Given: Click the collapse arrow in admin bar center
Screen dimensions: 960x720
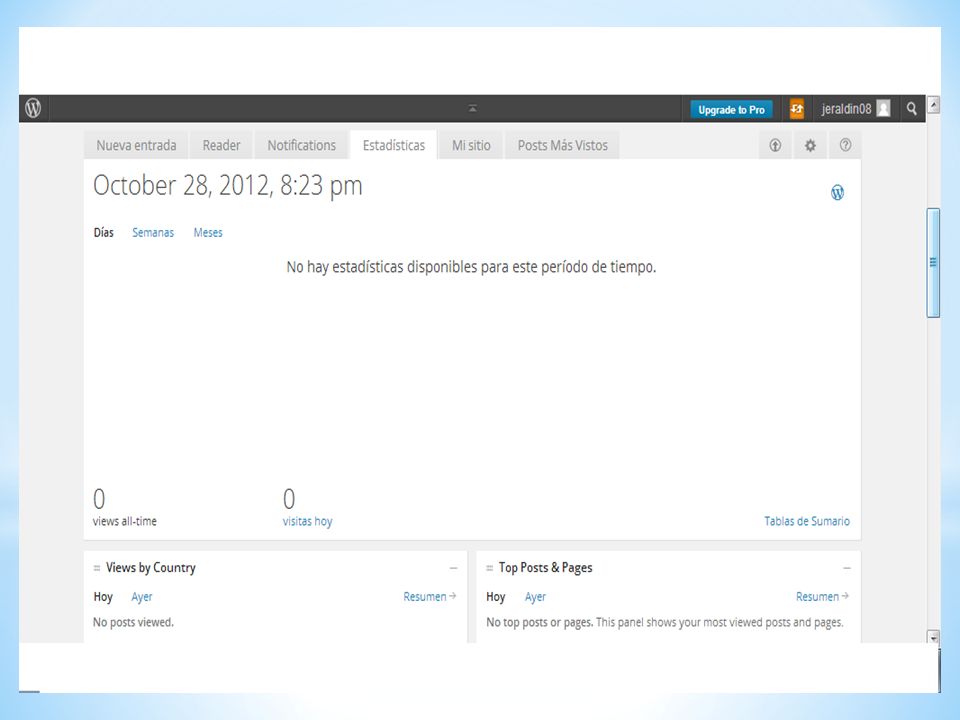Looking at the screenshot, I should point(473,108).
